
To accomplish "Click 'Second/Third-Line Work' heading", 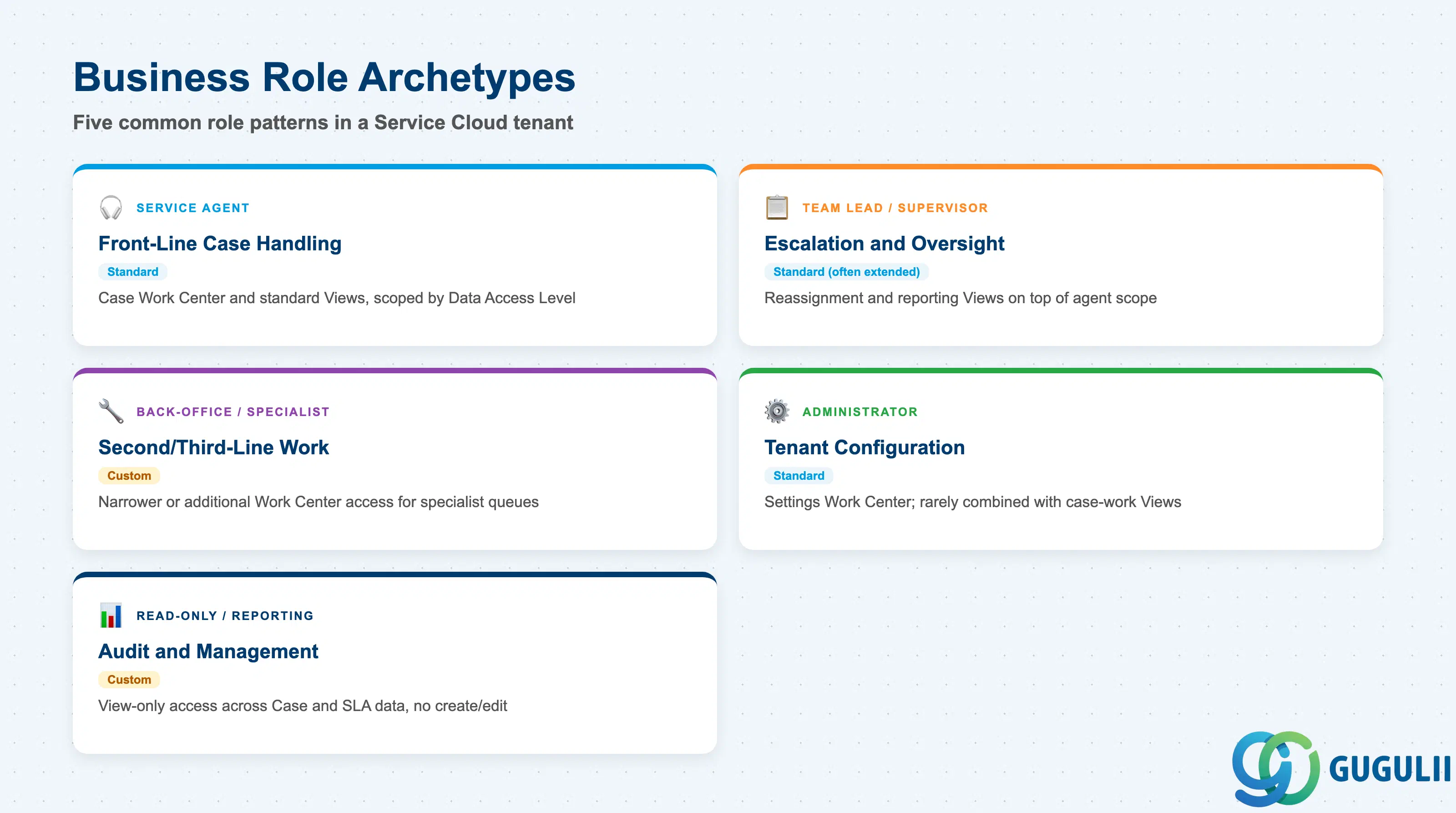I will tap(214, 447).
